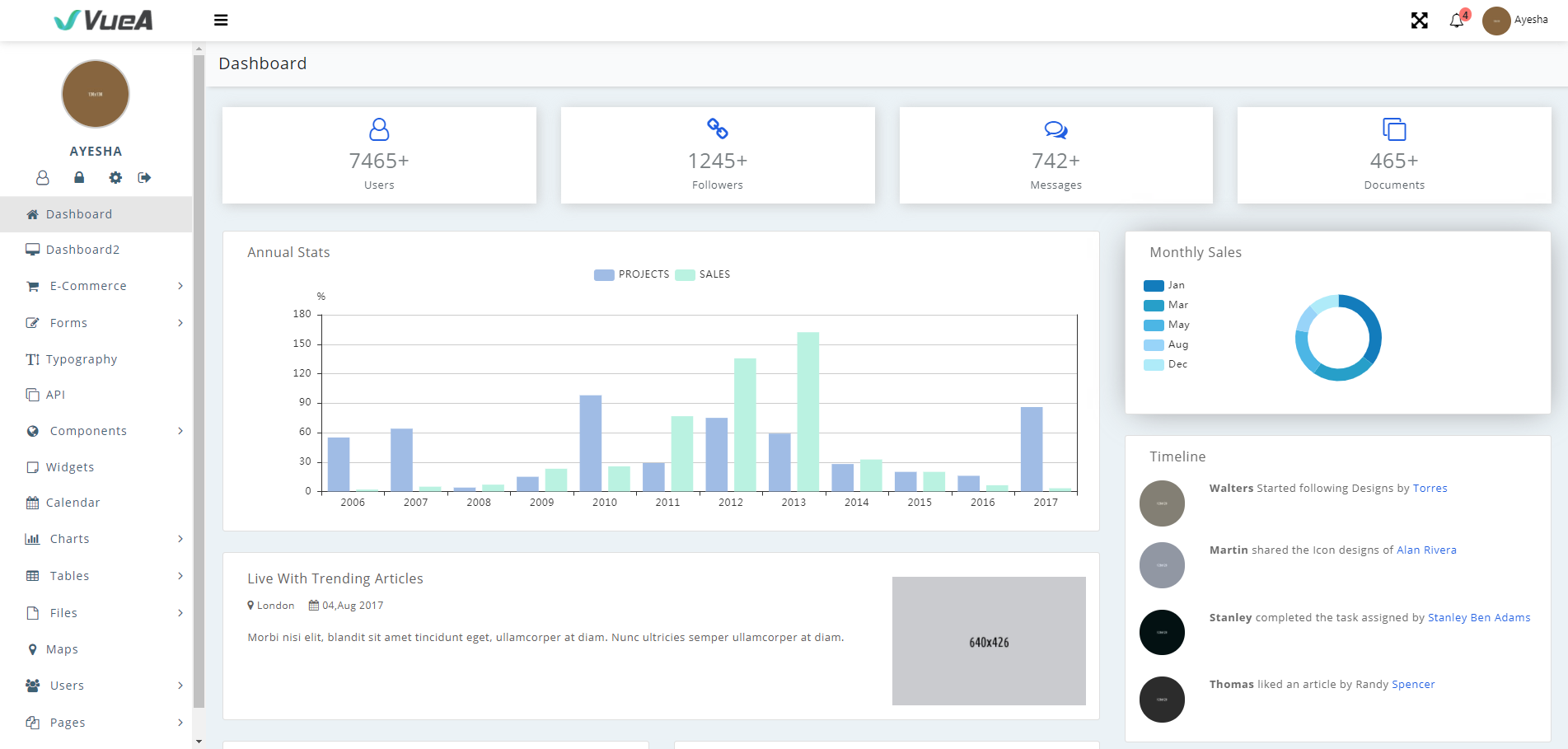Expand the Users submenu chevron

point(180,686)
